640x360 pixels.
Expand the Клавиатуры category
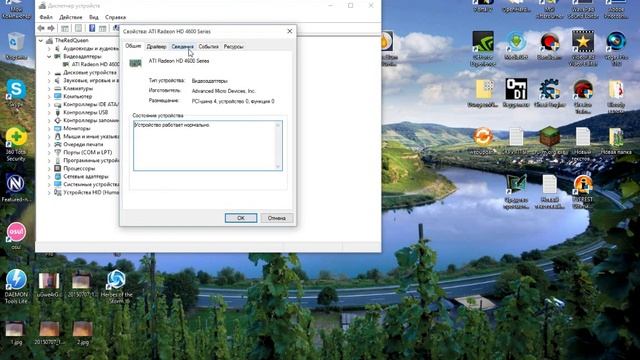coord(49,89)
